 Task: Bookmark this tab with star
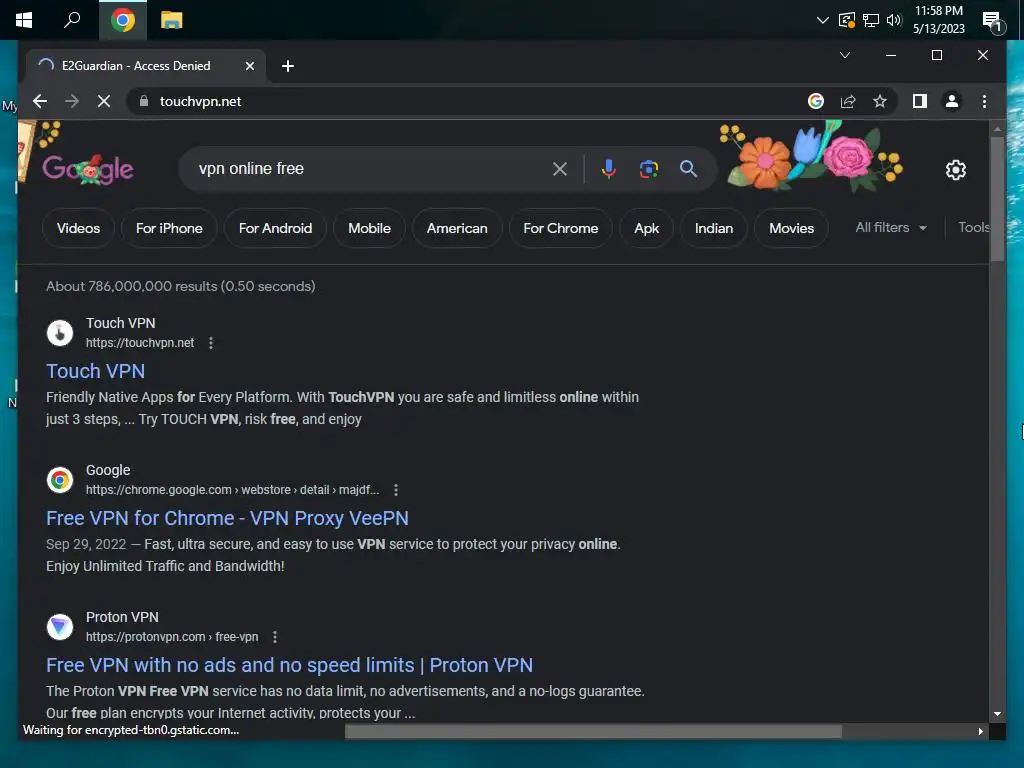[x=880, y=101]
